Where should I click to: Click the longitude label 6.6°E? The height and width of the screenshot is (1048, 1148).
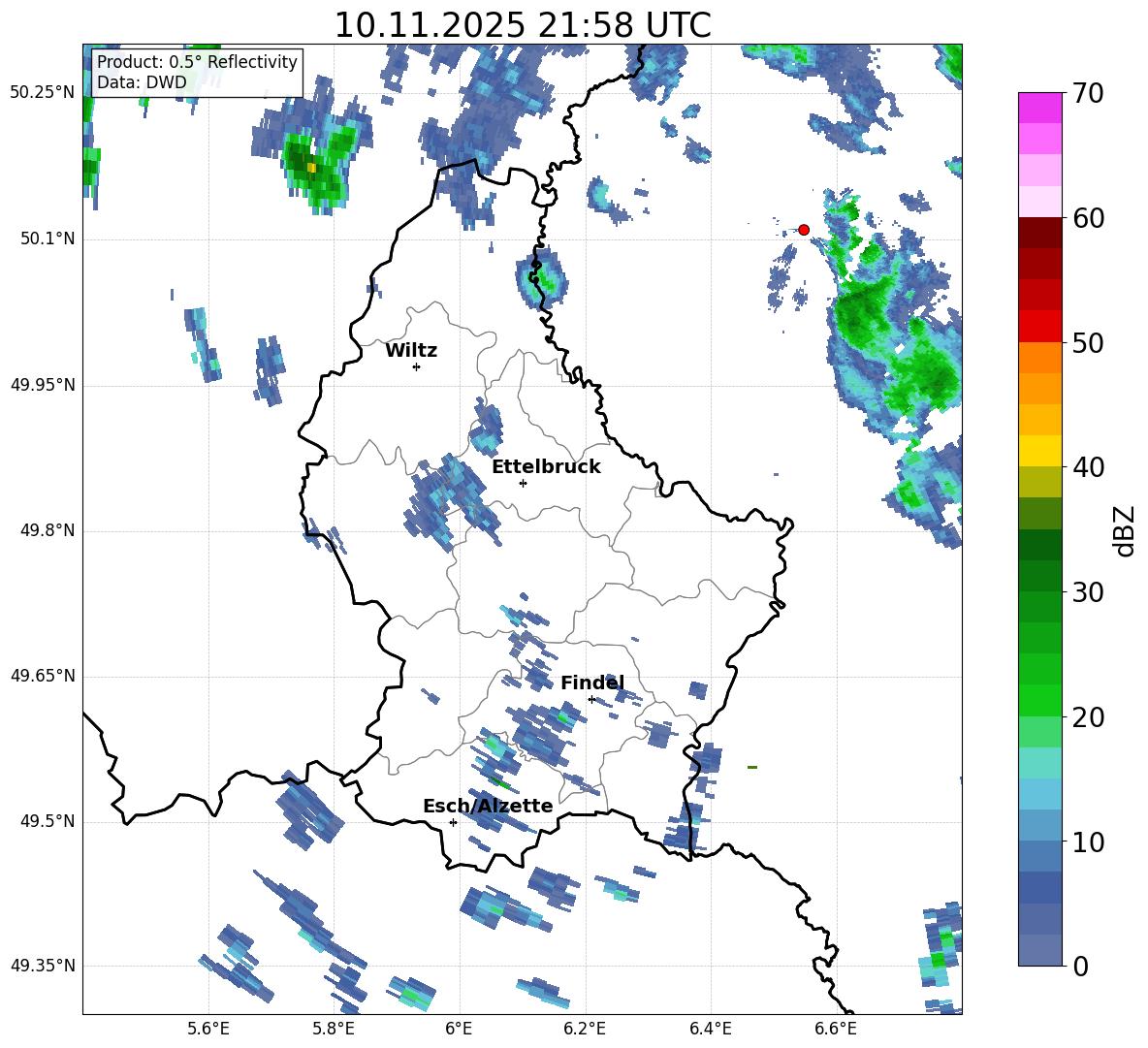click(x=836, y=1029)
